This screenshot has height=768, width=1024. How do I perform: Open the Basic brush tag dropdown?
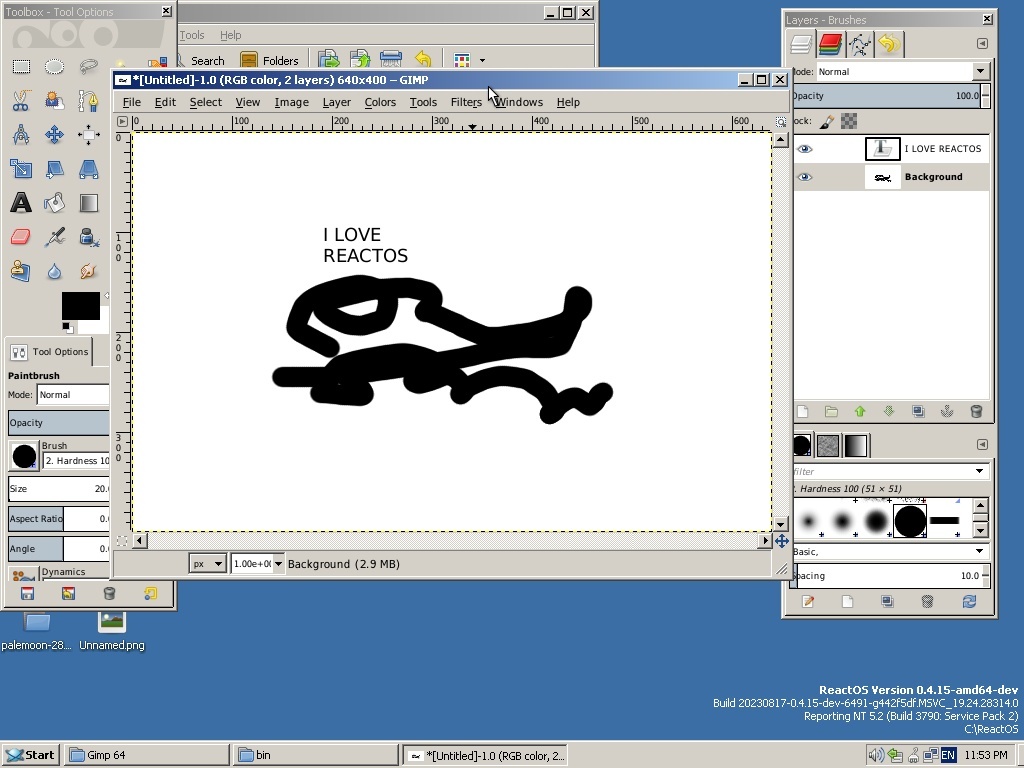click(x=979, y=551)
